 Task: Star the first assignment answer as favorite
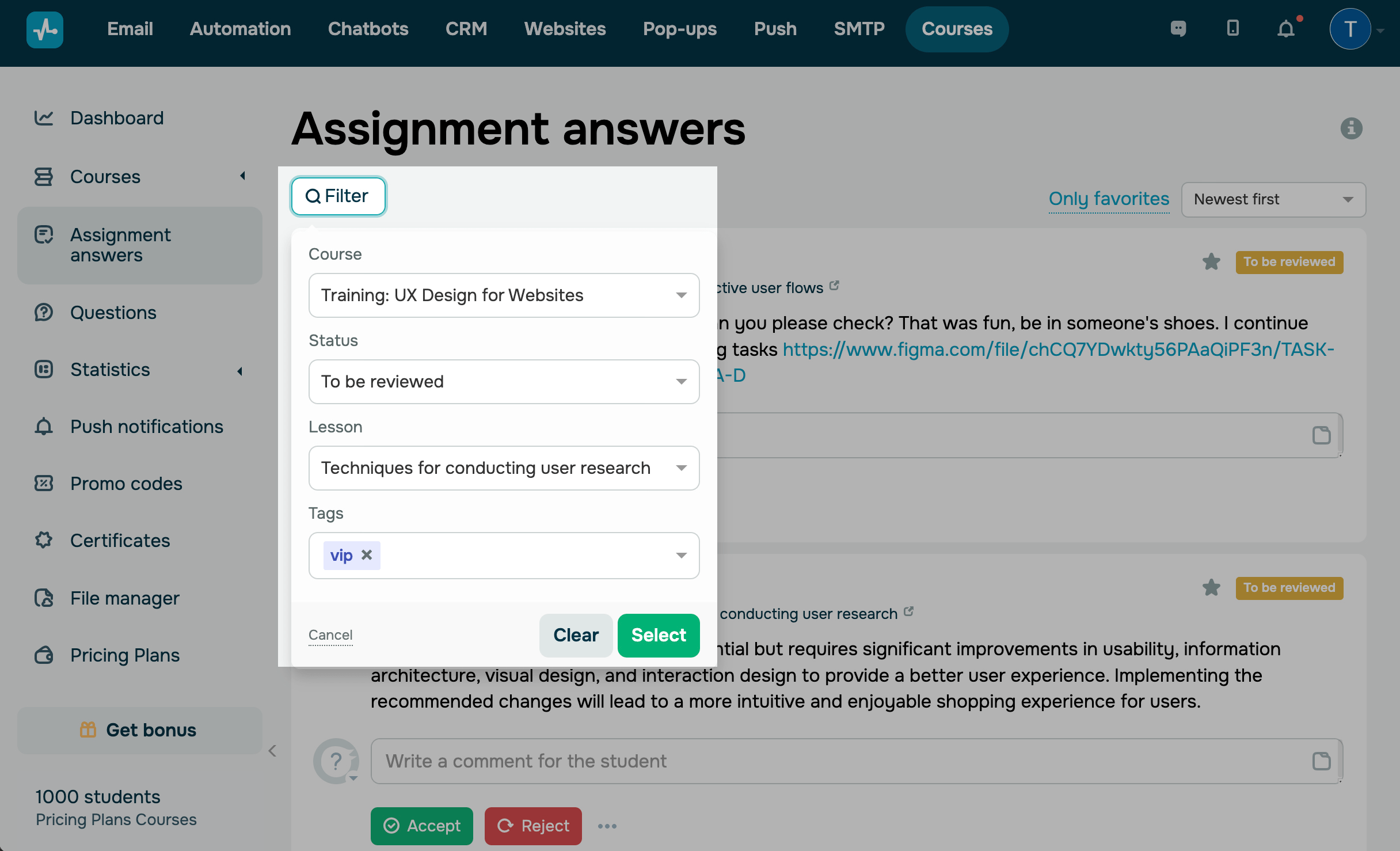point(1211,262)
